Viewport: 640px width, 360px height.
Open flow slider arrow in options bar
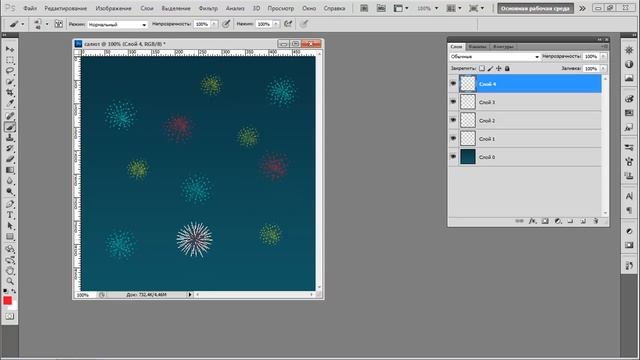(x=276, y=24)
